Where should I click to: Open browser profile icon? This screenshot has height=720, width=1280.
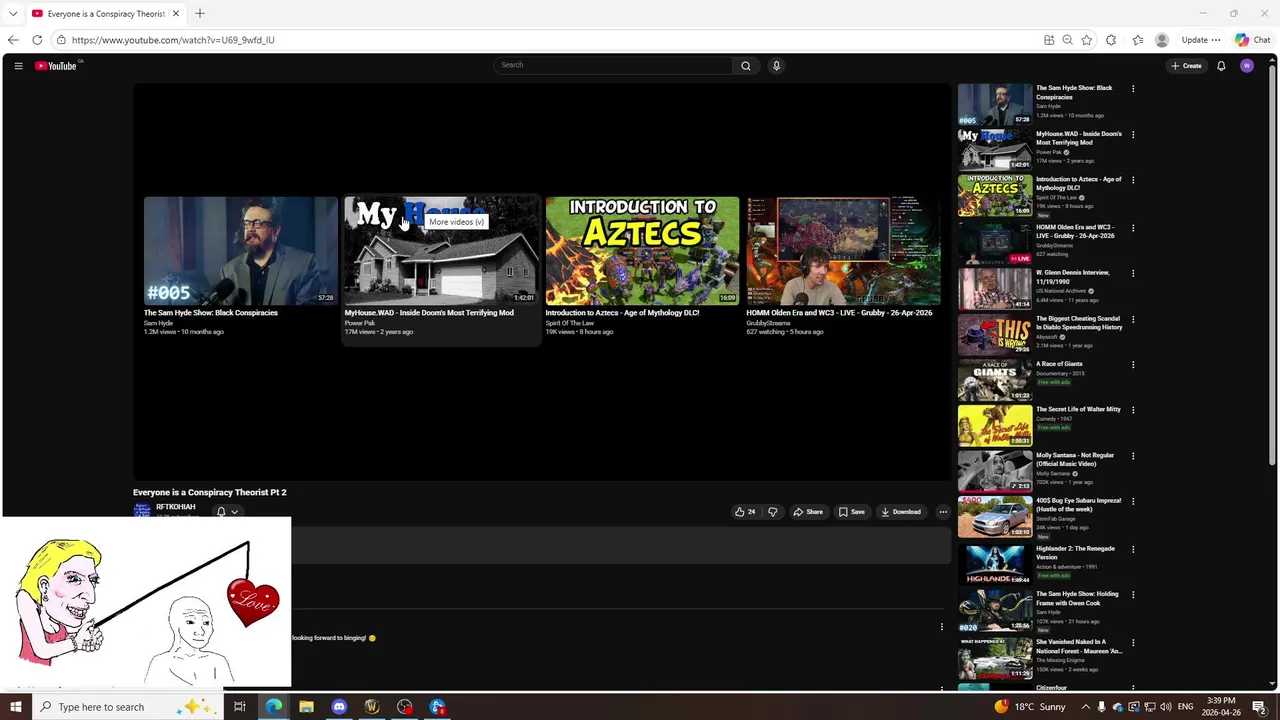tap(1161, 40)
